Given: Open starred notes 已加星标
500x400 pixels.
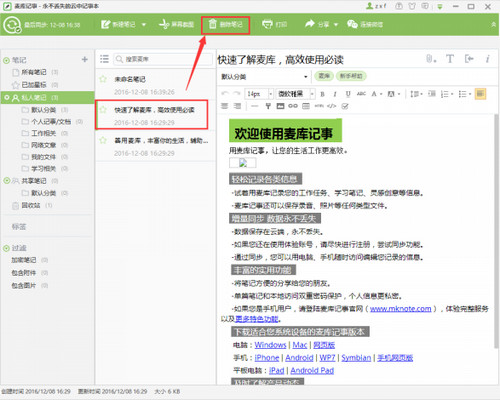Looking at the screenshot, I should click(34, 85).
